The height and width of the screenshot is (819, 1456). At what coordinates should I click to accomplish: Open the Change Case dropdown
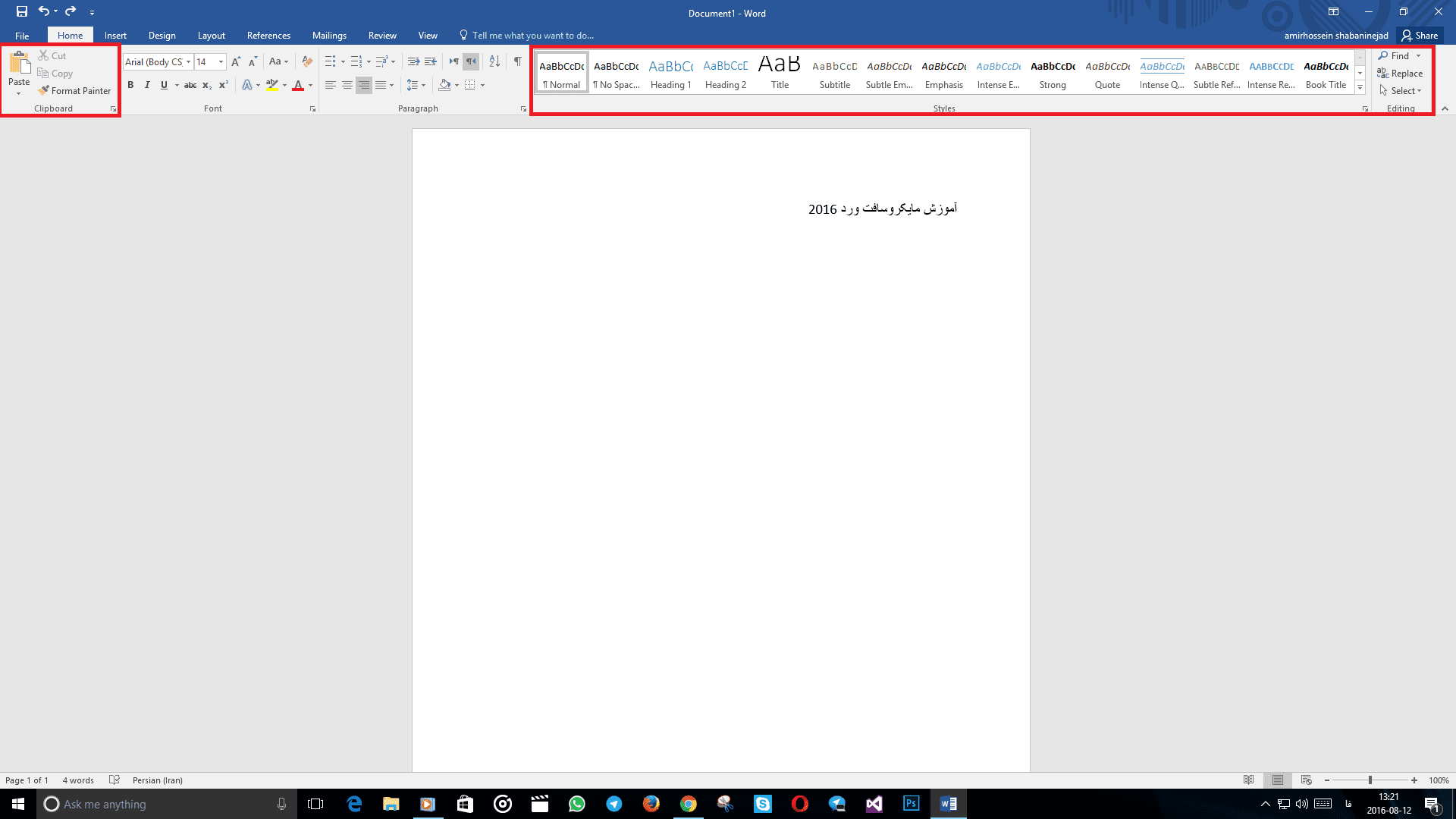pyautogui.click(x=278, y=62)
